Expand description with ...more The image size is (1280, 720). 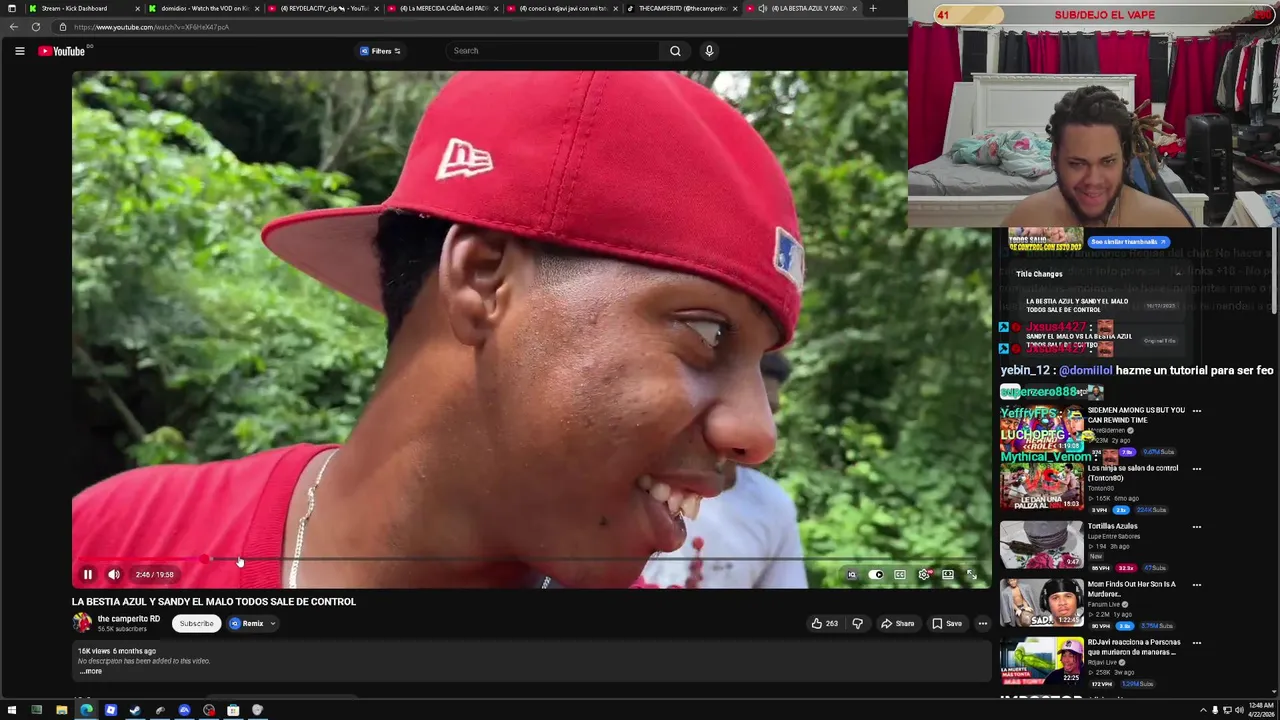[x=91, y=671]
